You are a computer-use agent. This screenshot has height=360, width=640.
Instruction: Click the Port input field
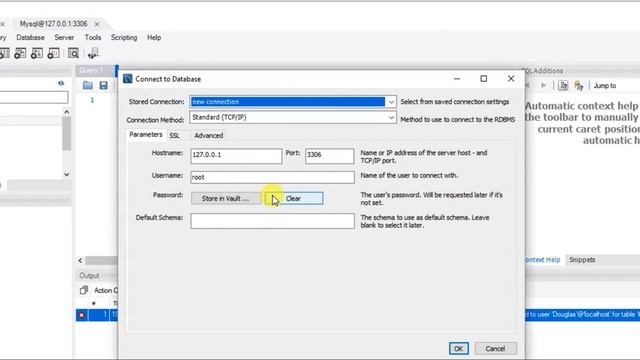pyautogui.click(x=329, y=156)
